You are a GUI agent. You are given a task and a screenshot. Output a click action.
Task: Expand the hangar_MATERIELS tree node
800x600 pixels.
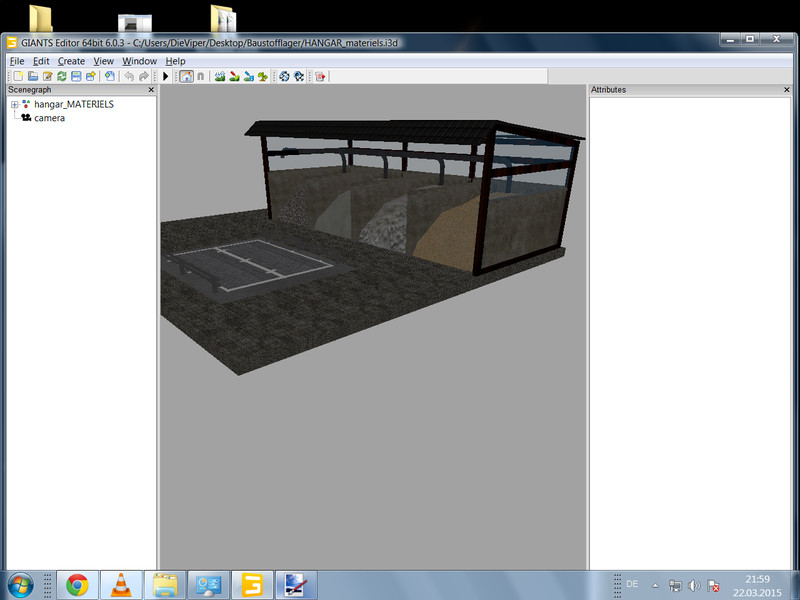(x=14, y=104)
